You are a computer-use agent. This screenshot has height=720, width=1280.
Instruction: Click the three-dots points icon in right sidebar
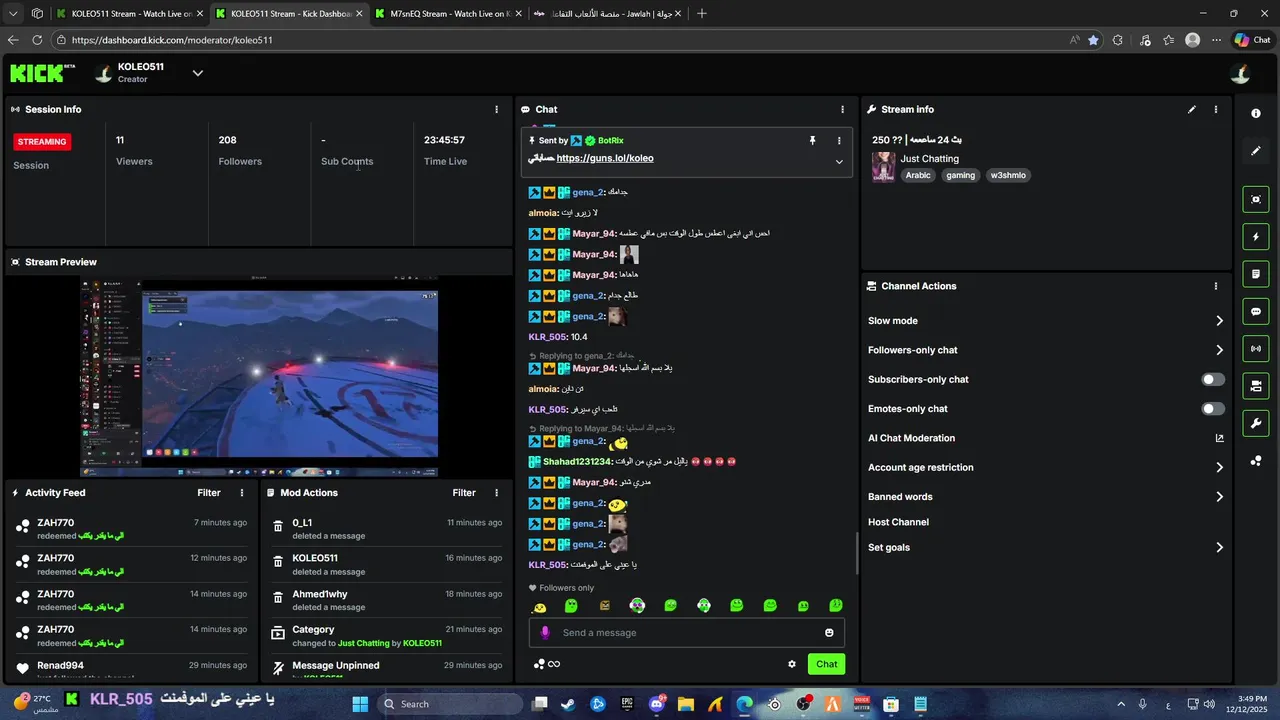[x=1256, y=461]
